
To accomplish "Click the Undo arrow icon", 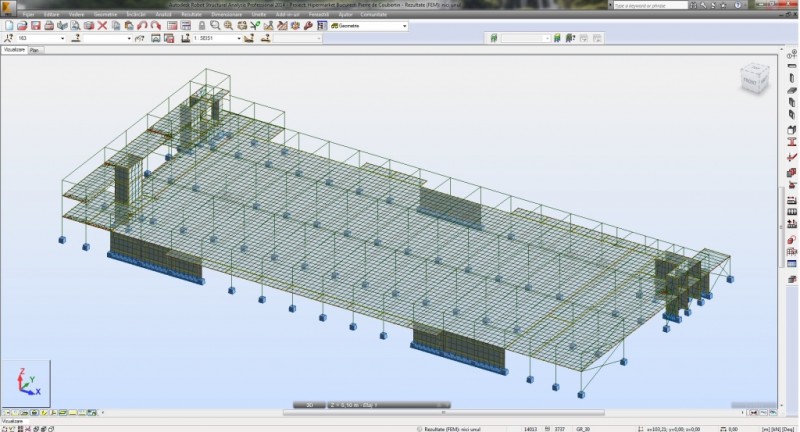I will coord(142,25).
